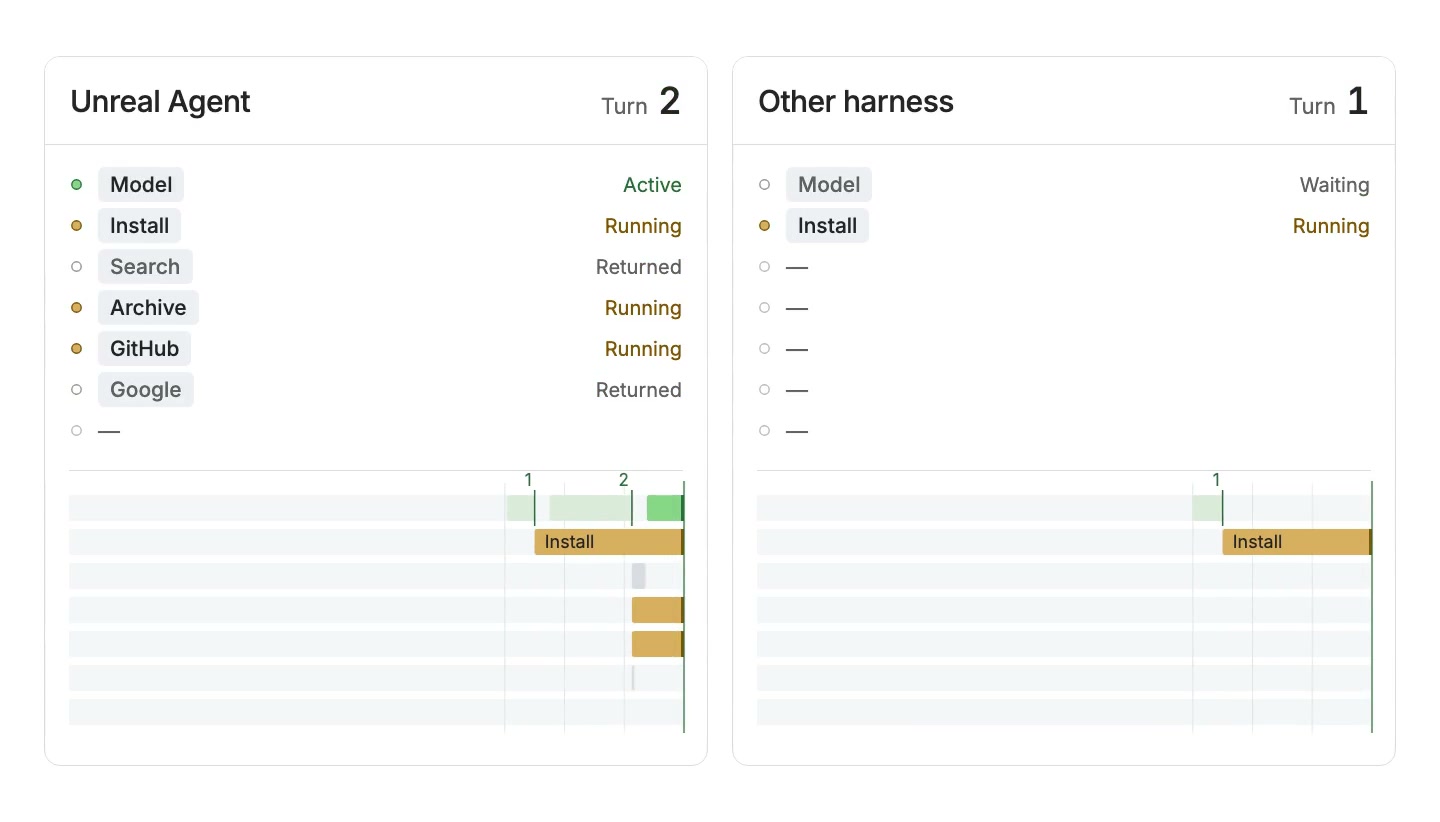Open the GitHub tool chip

(144, 349)
